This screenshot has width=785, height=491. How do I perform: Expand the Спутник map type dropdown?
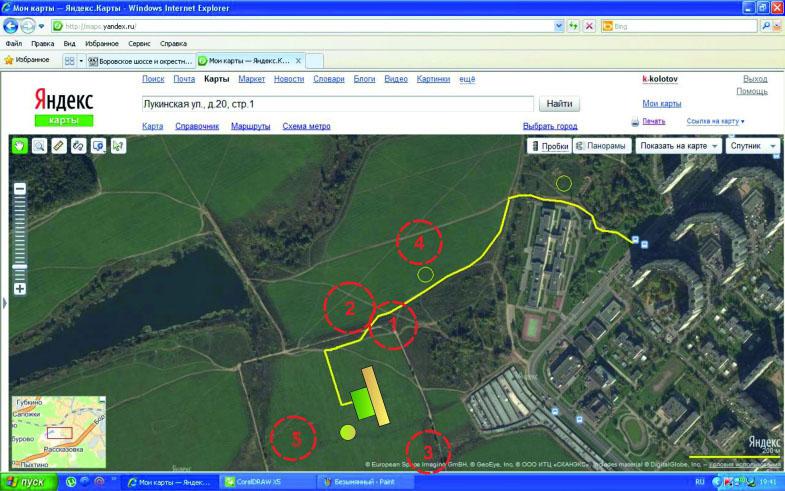[x=754, y=146]
